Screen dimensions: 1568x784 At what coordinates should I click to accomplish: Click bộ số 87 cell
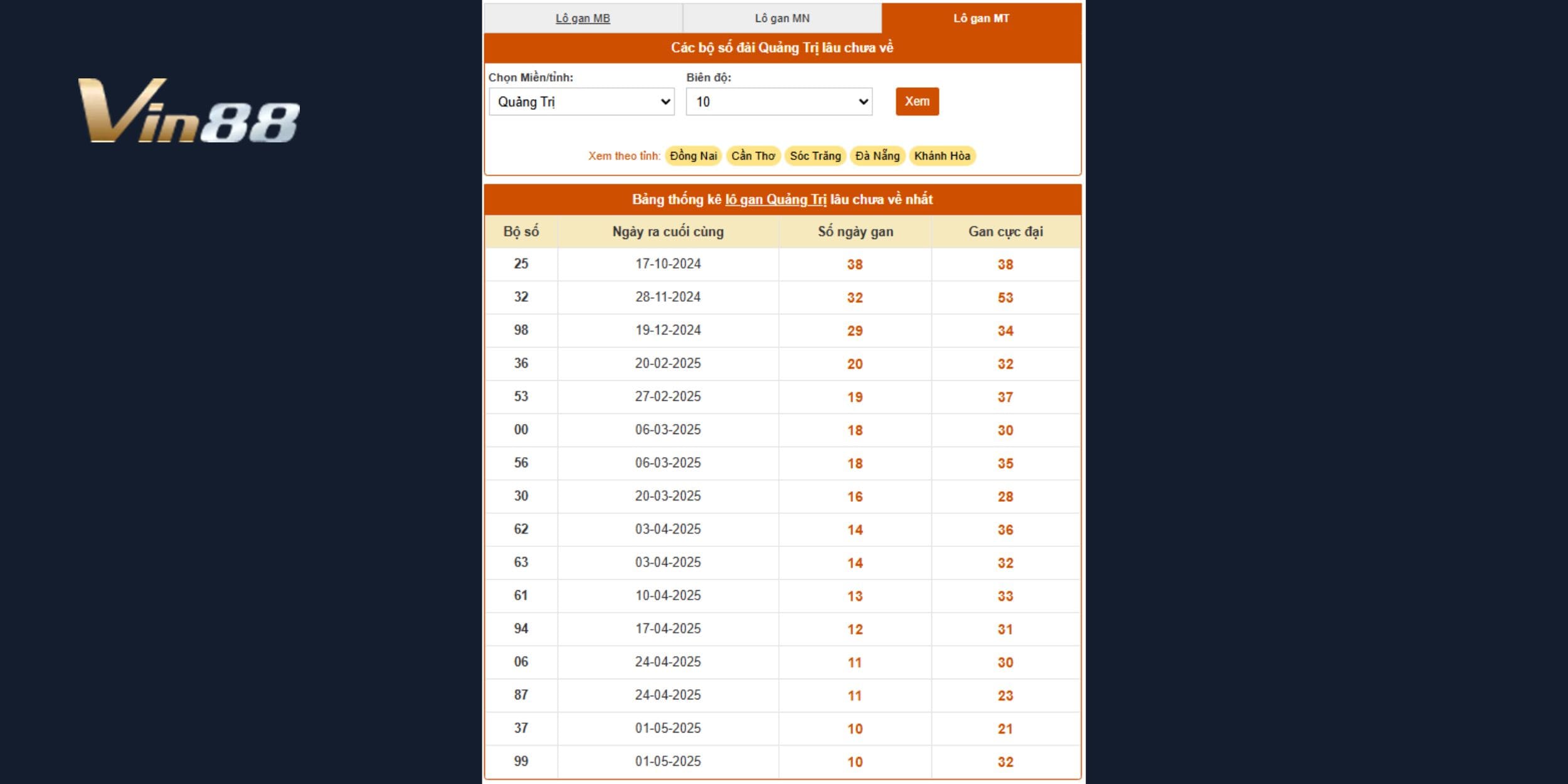pyautogui.click(x=521, y=696)
